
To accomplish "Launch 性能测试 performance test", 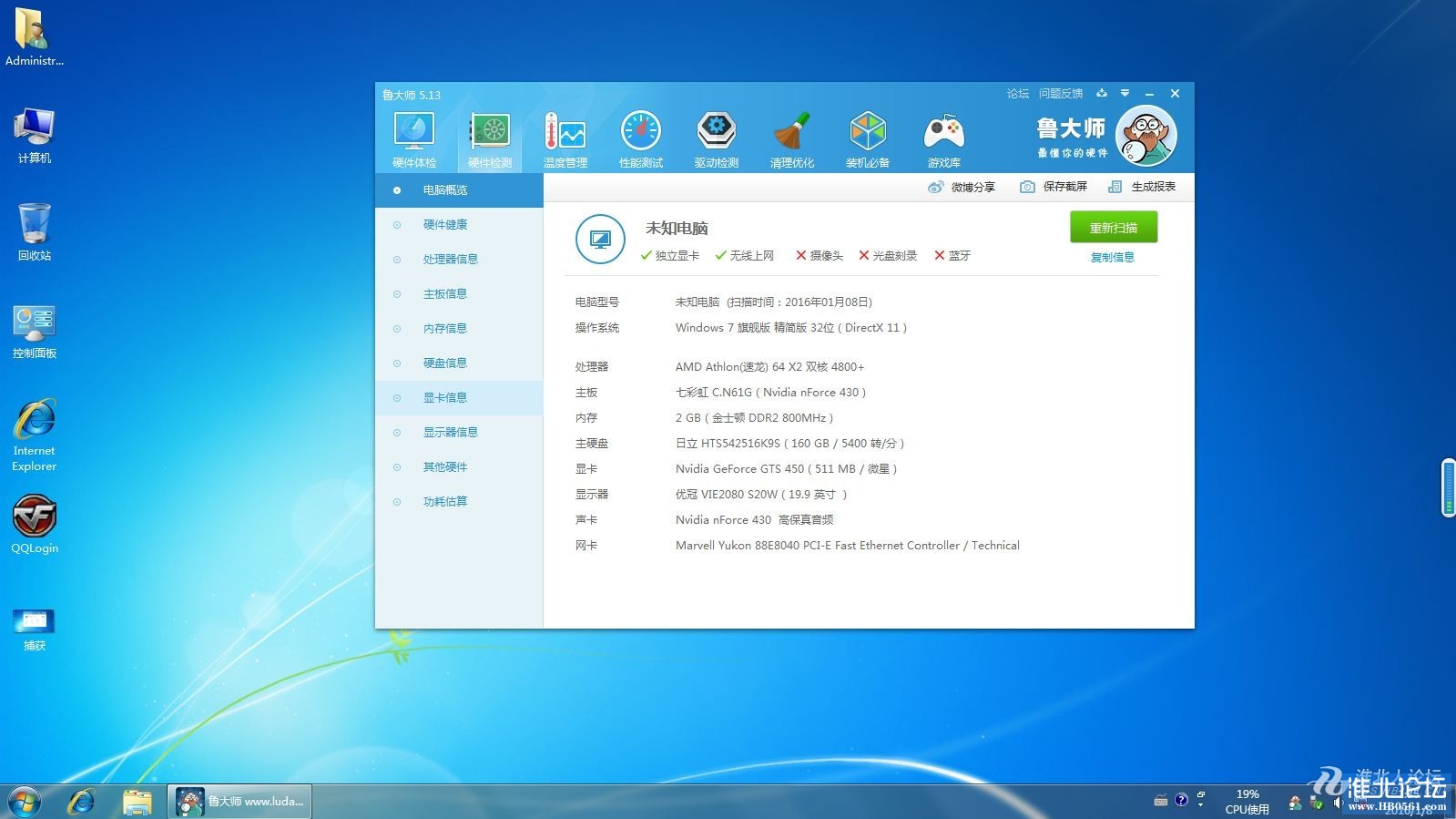I will (640, 139).
